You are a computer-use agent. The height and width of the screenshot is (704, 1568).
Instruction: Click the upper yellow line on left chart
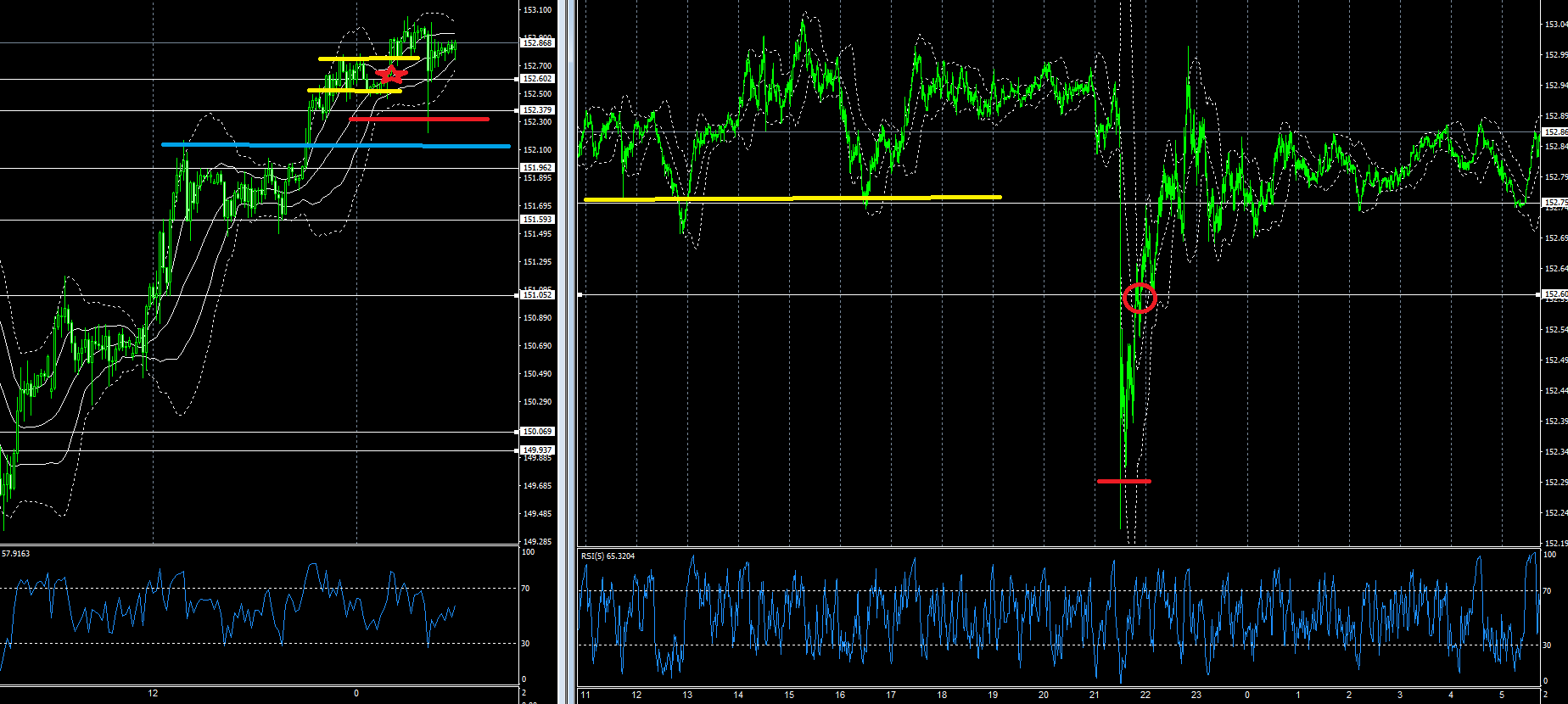coord(368,59)
